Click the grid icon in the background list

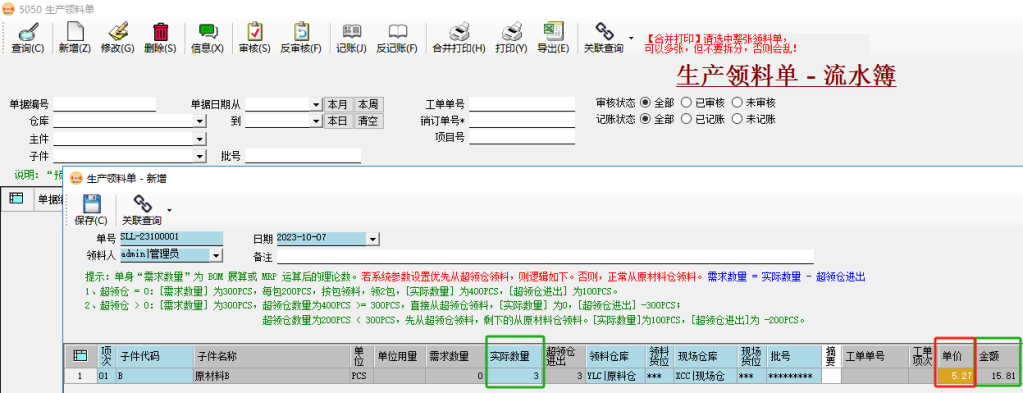tap(16, 198)
